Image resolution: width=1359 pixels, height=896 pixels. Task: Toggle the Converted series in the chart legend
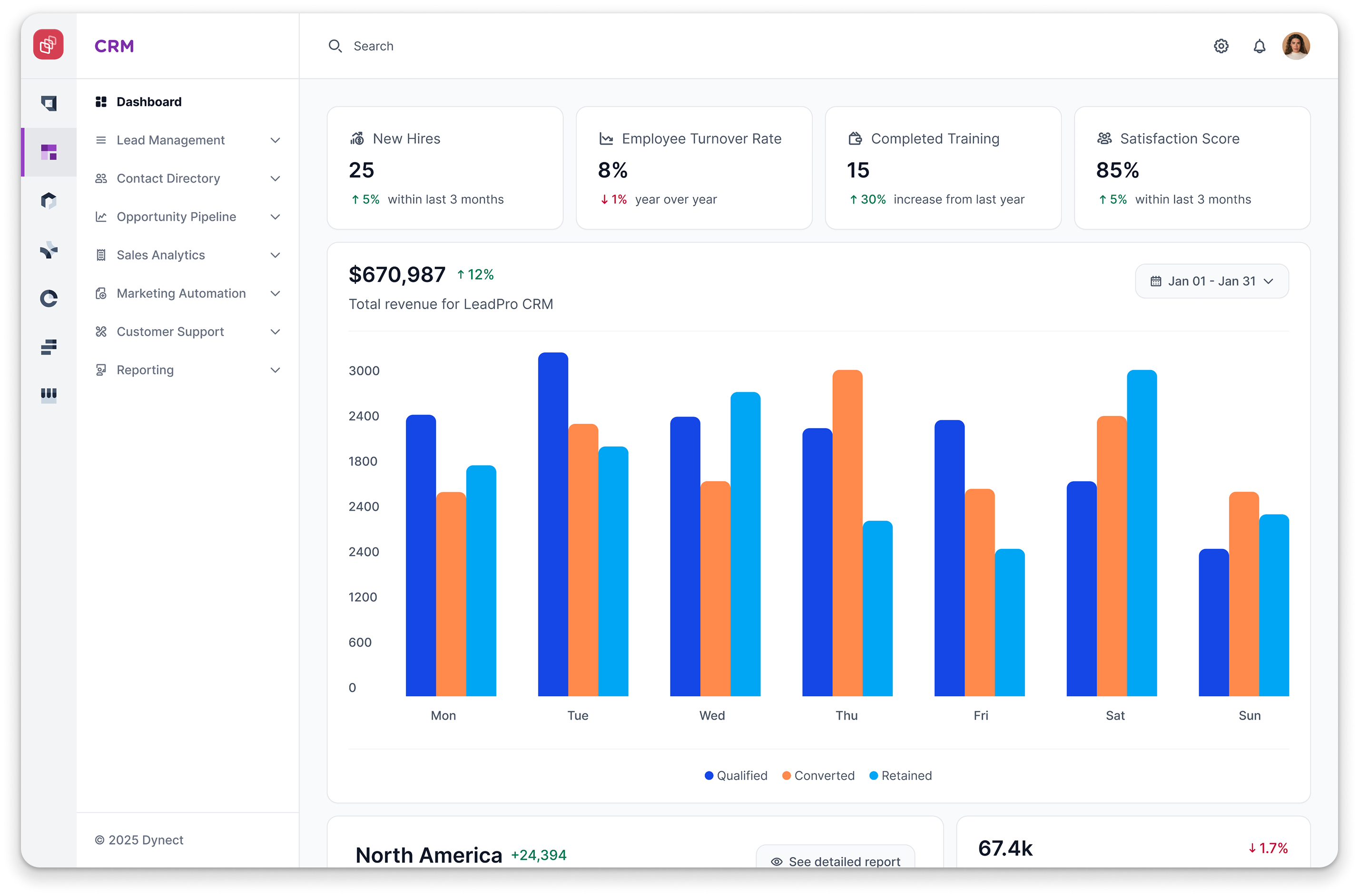tap(818, 775)
